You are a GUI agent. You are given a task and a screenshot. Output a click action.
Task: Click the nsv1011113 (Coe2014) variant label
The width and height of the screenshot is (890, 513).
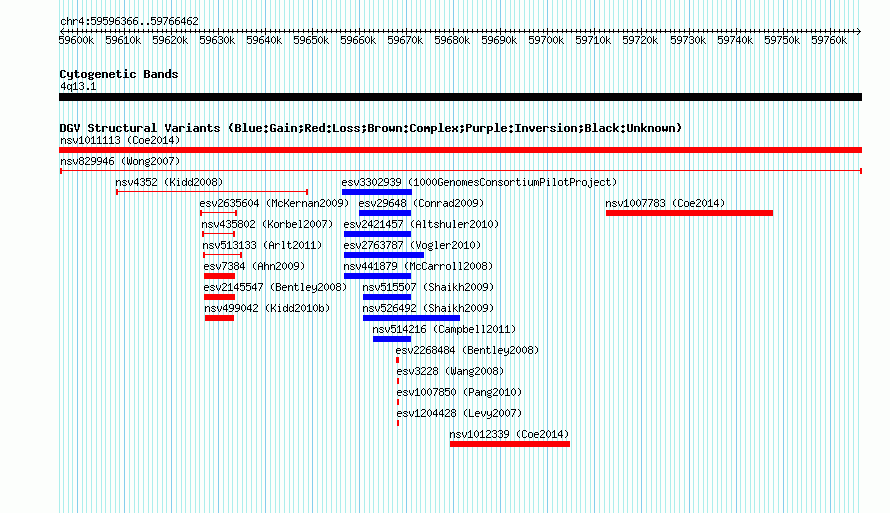click(120, 140)
